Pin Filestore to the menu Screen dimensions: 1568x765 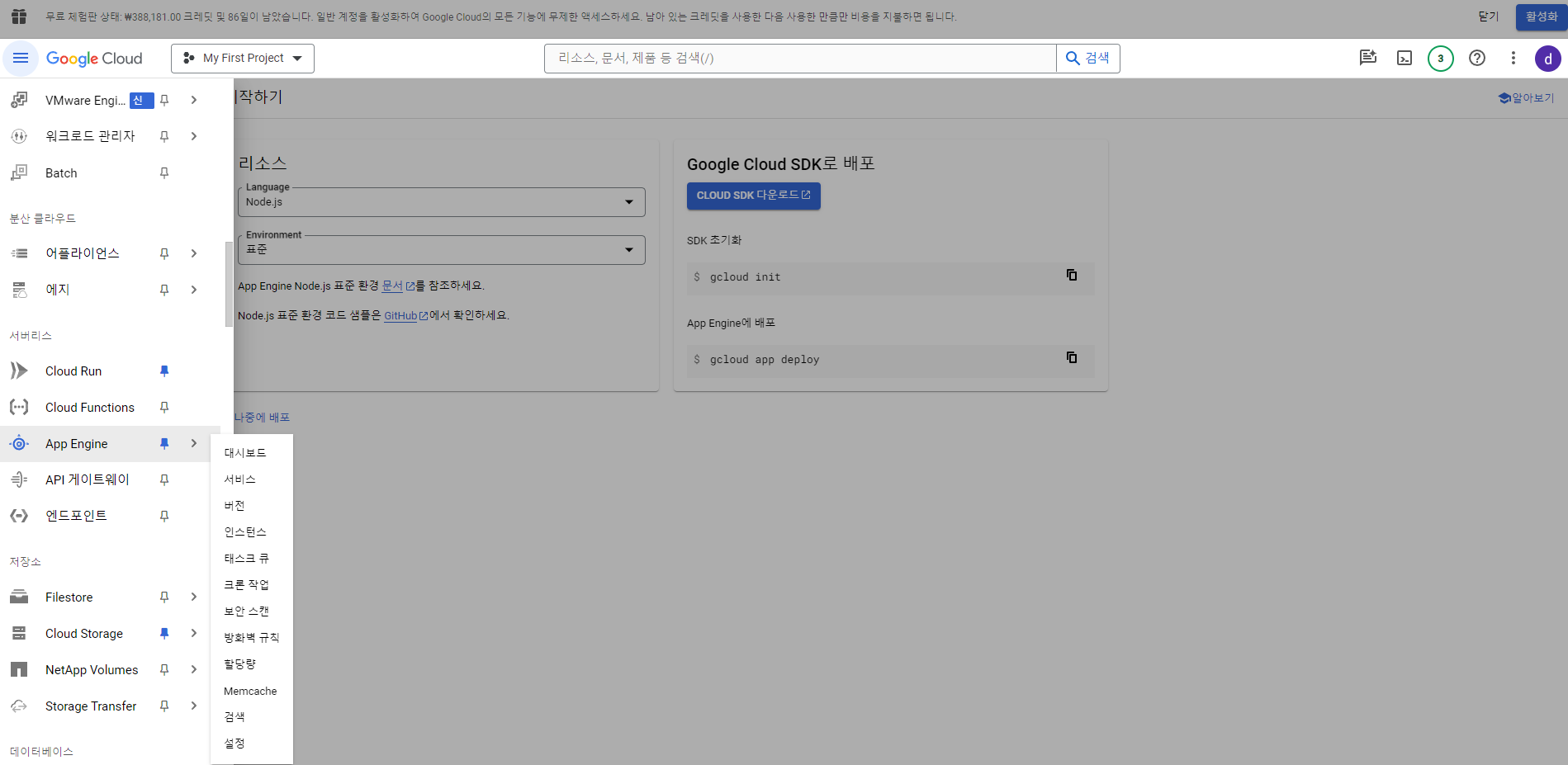[164, 597]
